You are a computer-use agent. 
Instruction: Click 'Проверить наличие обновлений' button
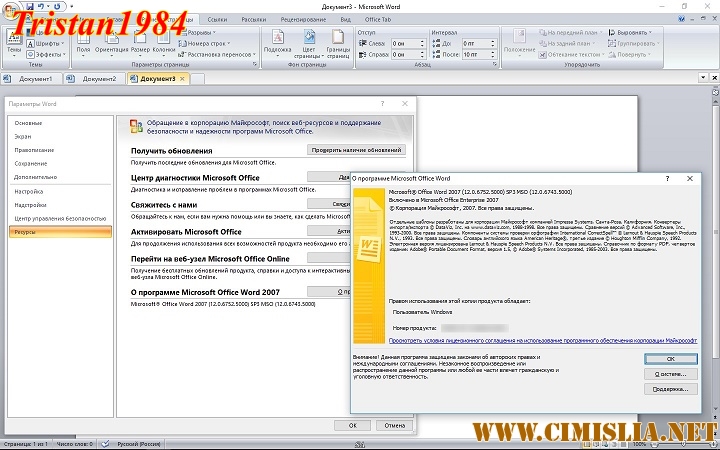[357, 150]
